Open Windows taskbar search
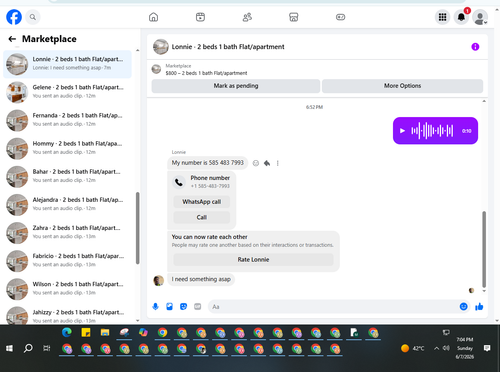Screen dimensions: 500x372 click(x=28, y=348)
